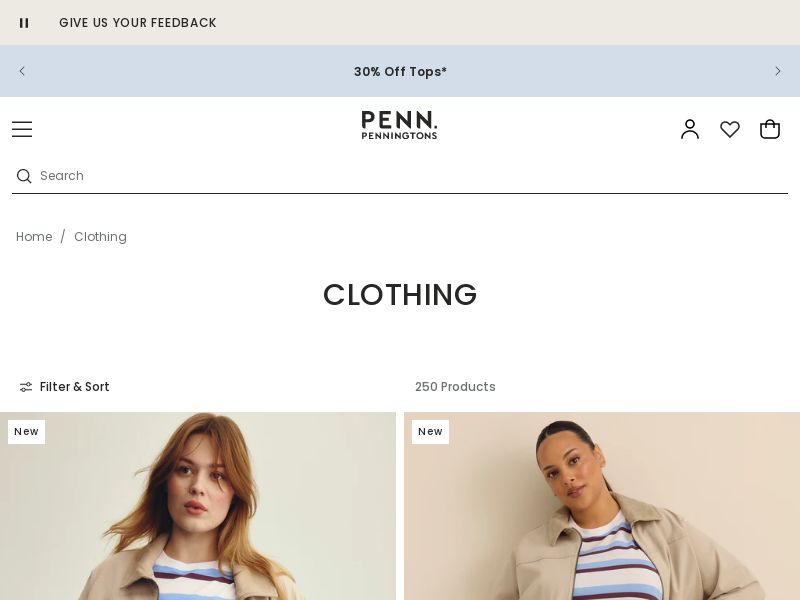Select the account profile icon
This screenshot has height=600, width=800.
coord(690,129)
